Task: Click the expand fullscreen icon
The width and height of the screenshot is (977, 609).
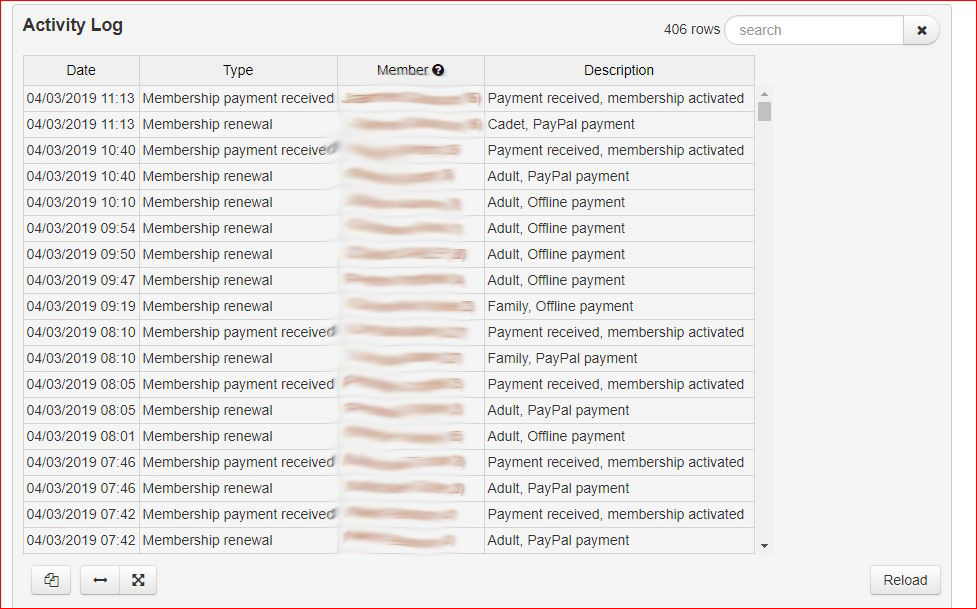Action: click(x=138, y=580)
